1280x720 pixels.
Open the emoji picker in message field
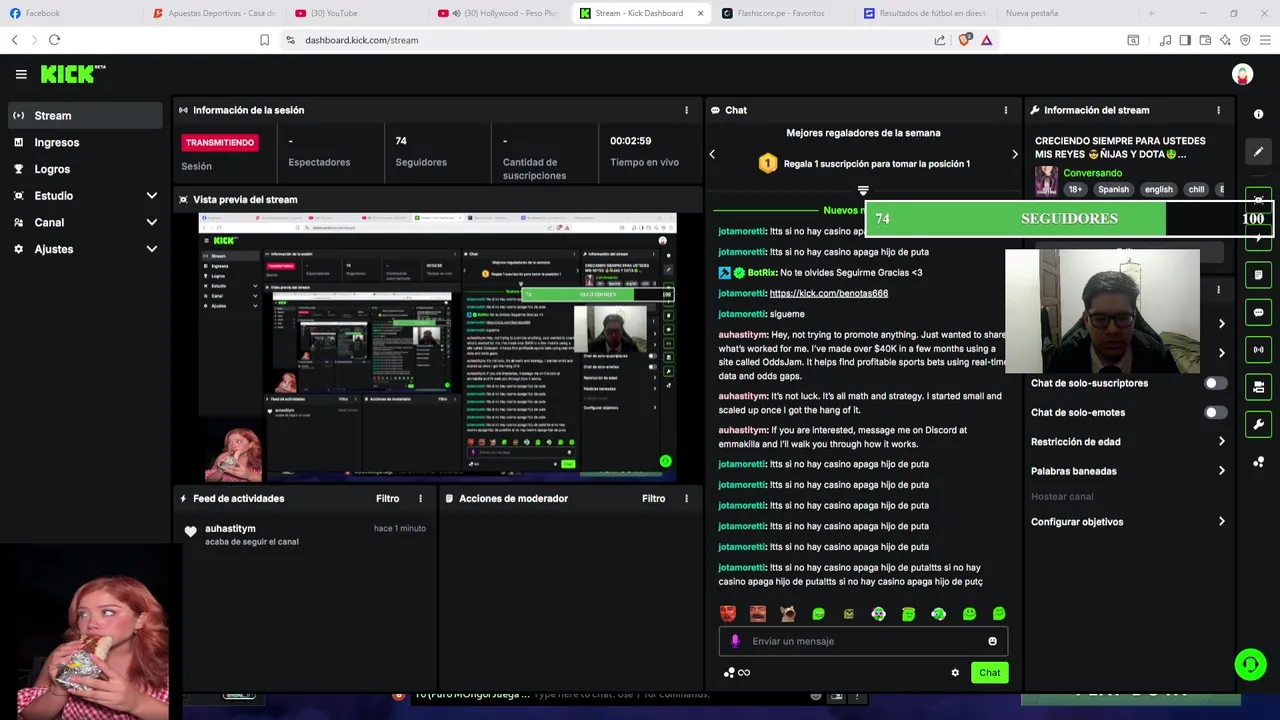coord(992,641)
